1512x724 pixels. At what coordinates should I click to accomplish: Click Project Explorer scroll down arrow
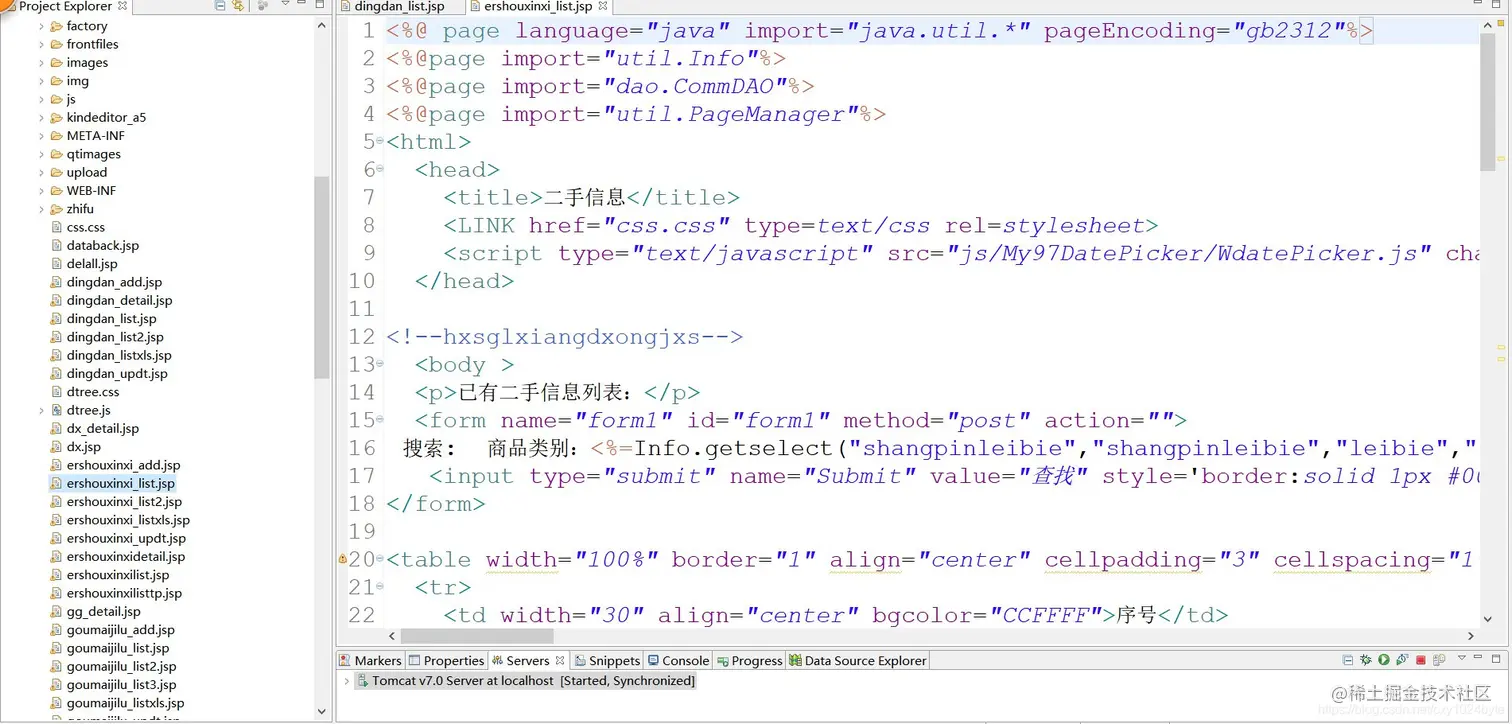point(321,712)
